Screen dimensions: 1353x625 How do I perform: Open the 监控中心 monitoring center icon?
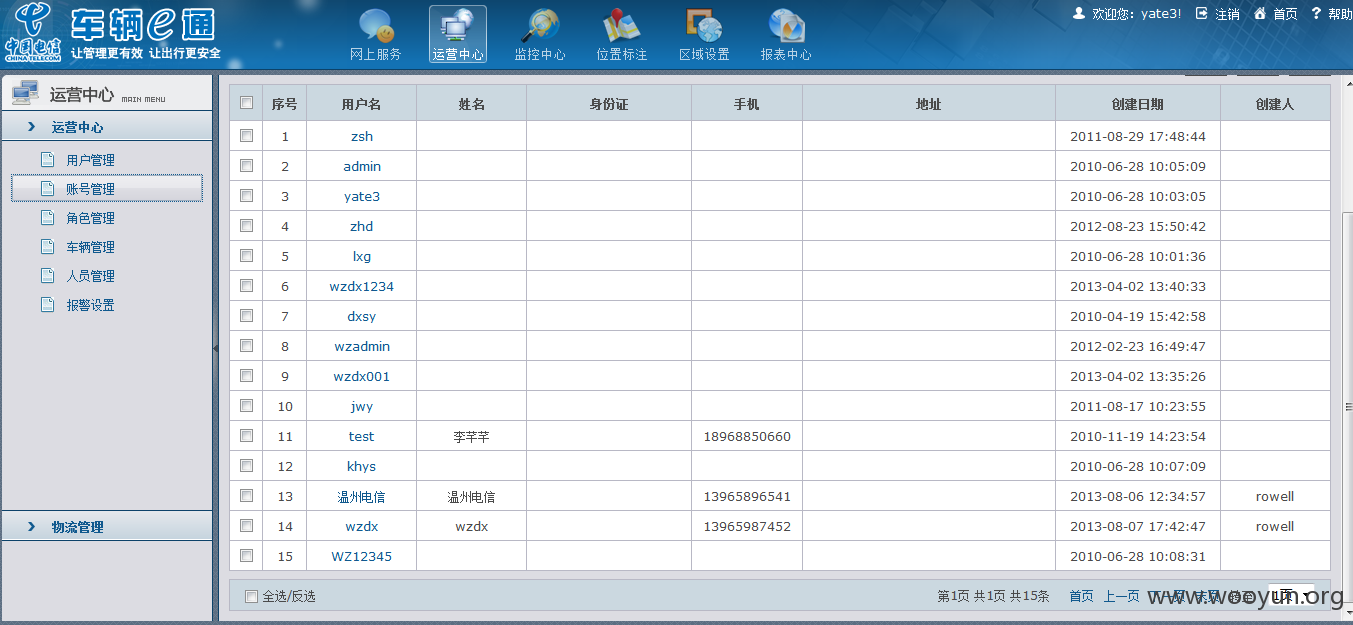540,25
